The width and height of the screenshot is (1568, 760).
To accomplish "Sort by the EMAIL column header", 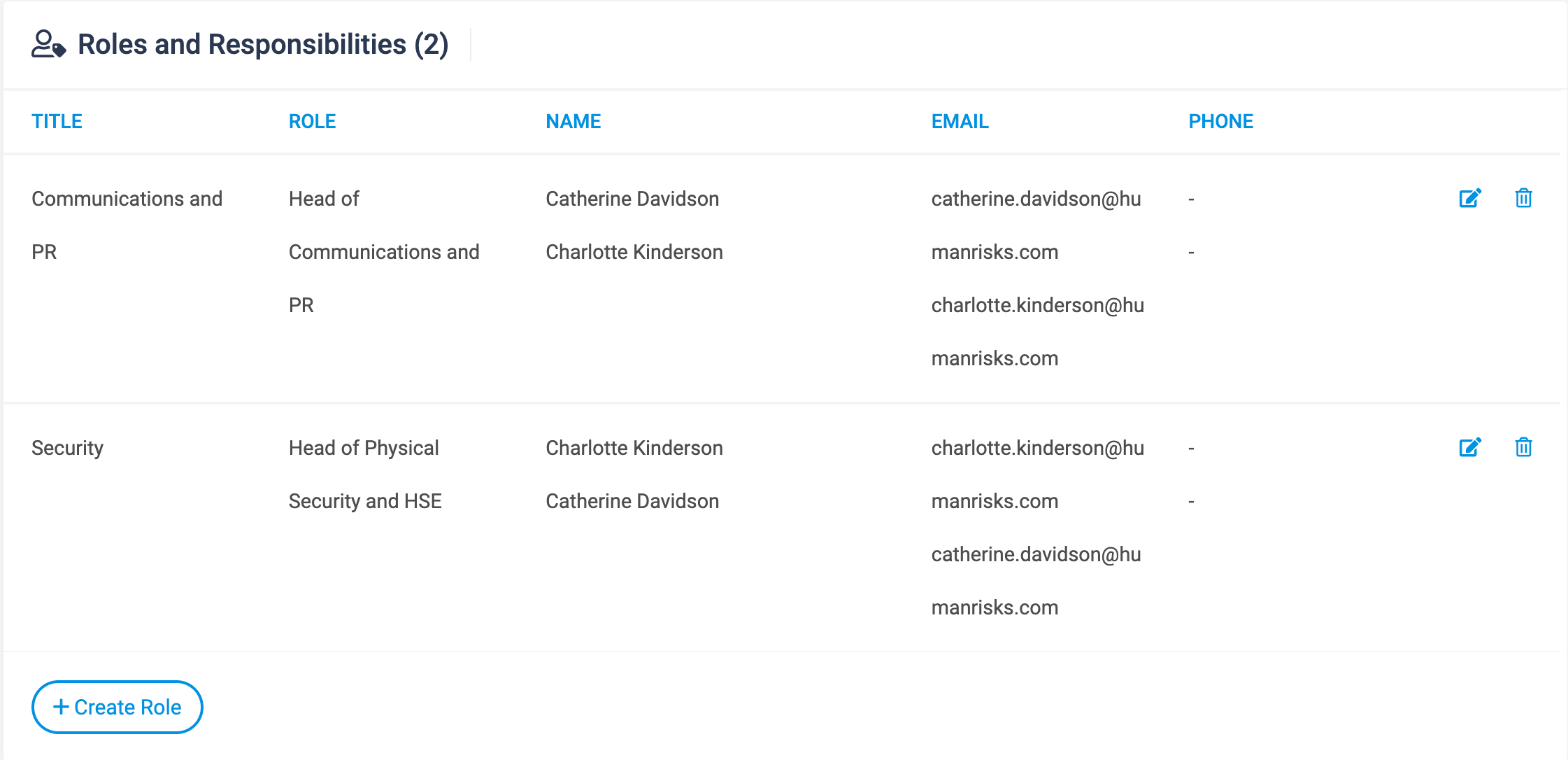I will 960,121.
